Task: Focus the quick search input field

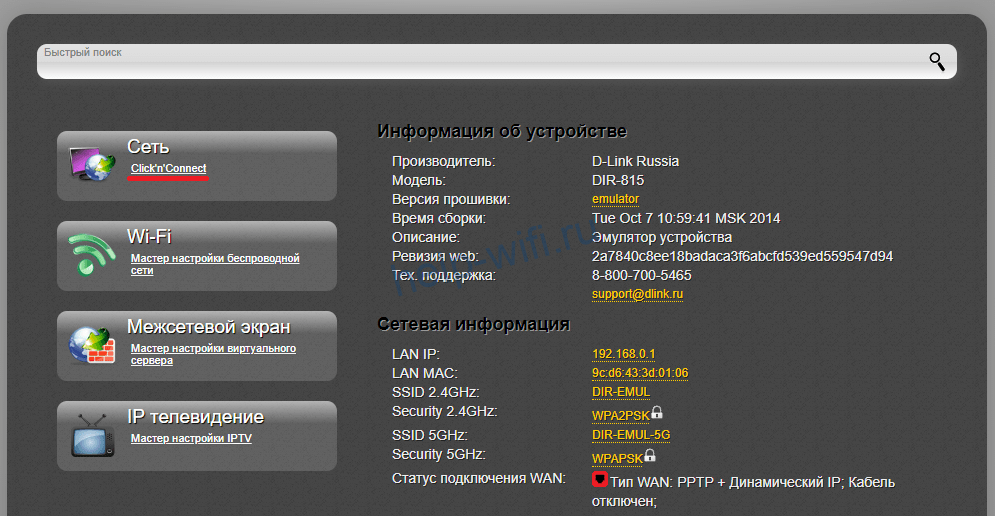Action: coord(480,61)
